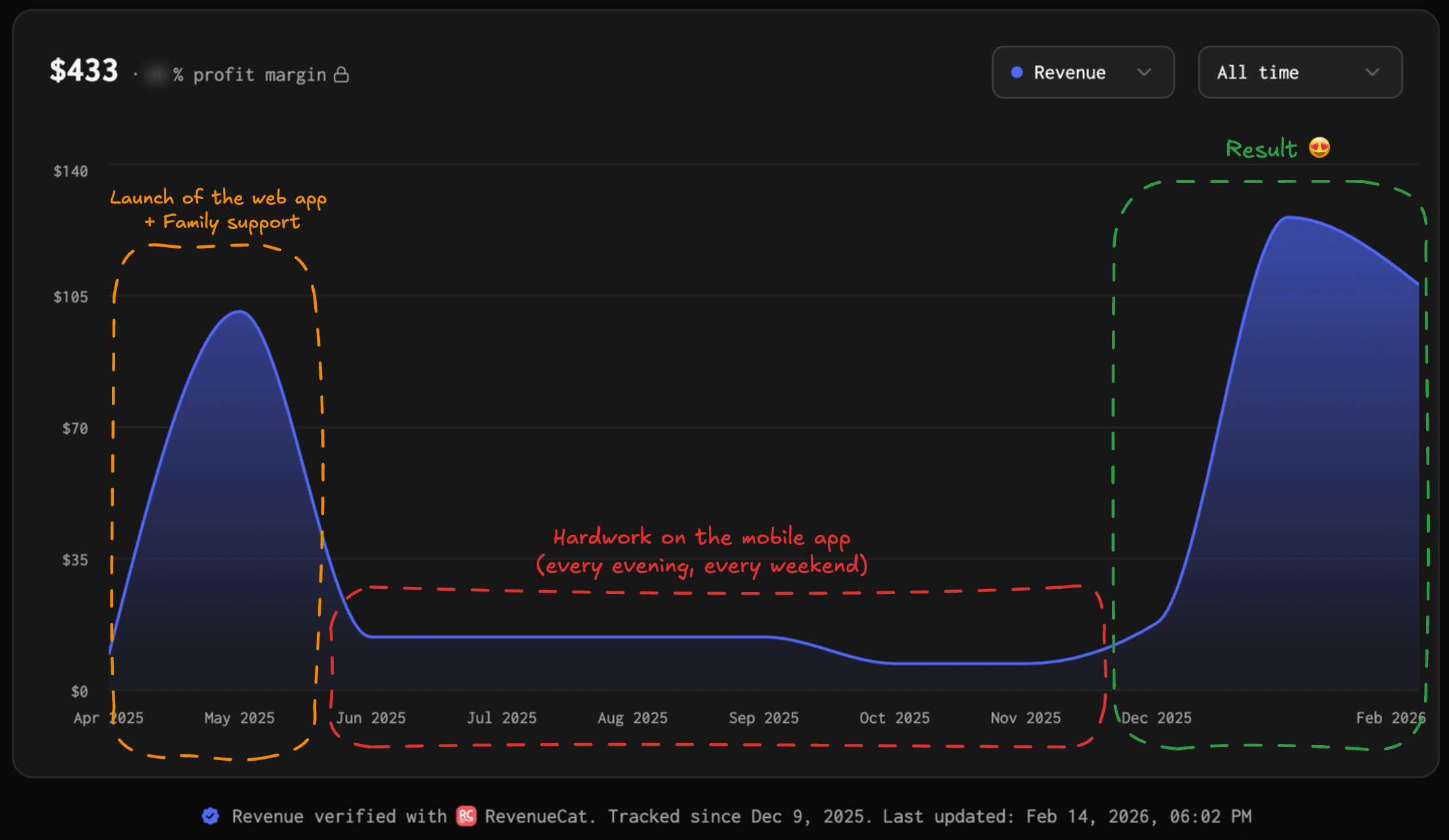1449x840 pixels.
Task: Click the heart-eyes emoji next to Result
Action: 1319,148
